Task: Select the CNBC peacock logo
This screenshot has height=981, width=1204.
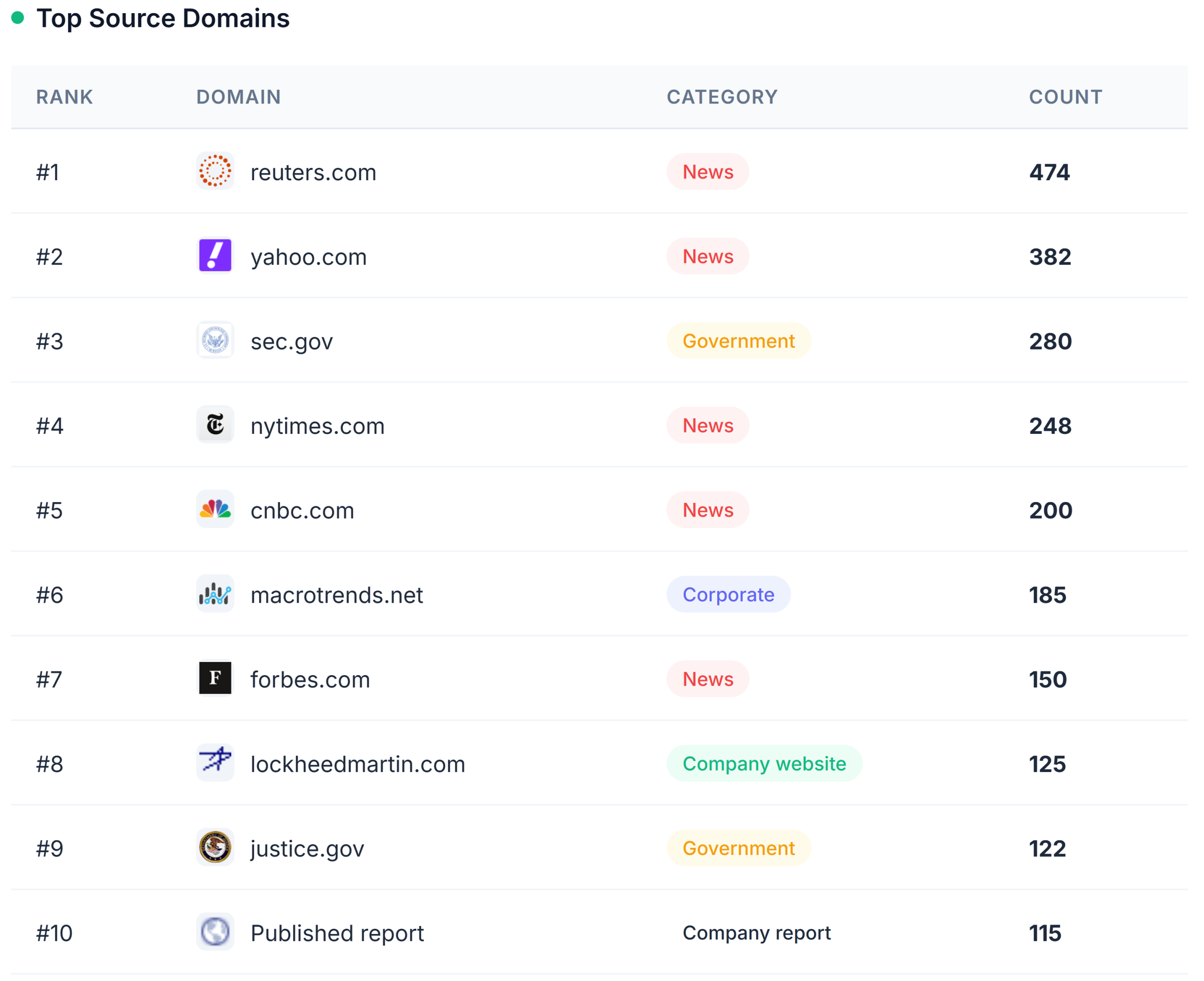Action: coord(215,510)
